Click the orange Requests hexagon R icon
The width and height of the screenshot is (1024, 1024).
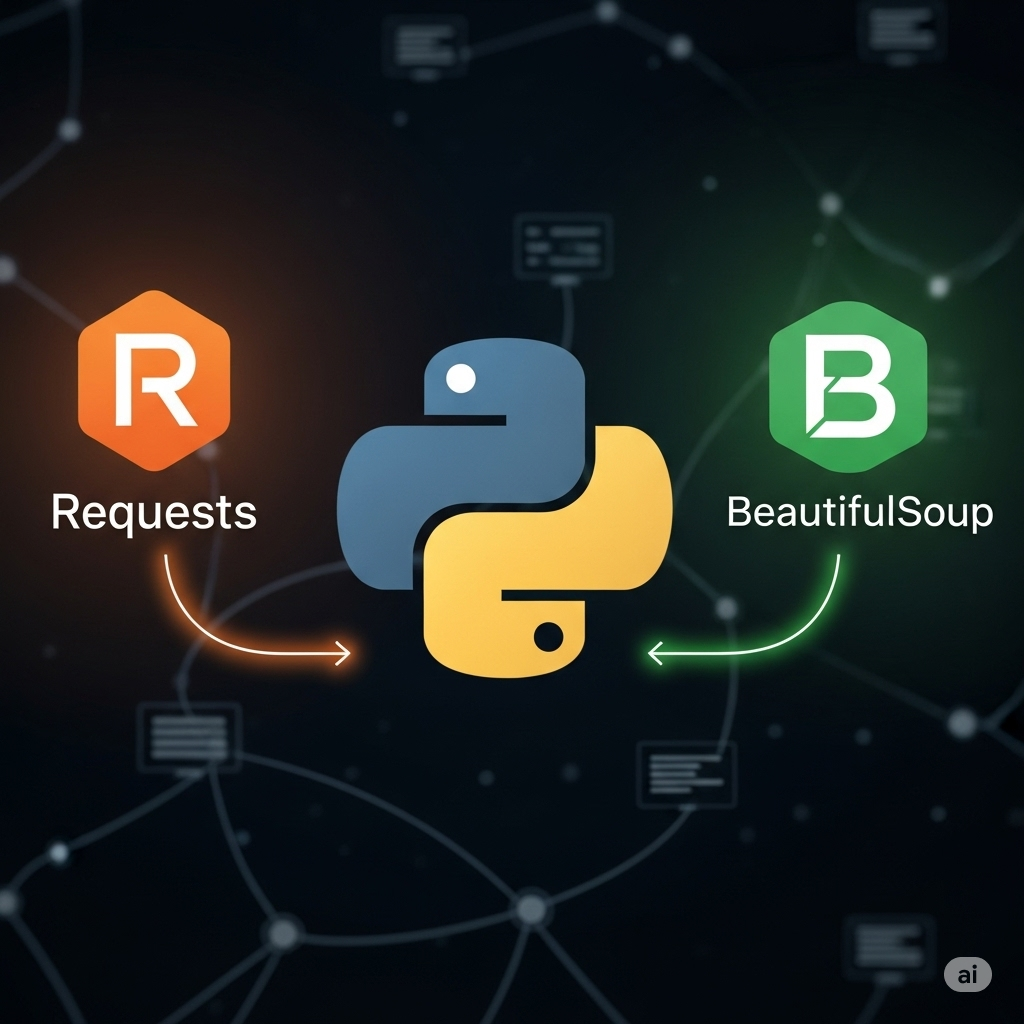tap(154, 381)
